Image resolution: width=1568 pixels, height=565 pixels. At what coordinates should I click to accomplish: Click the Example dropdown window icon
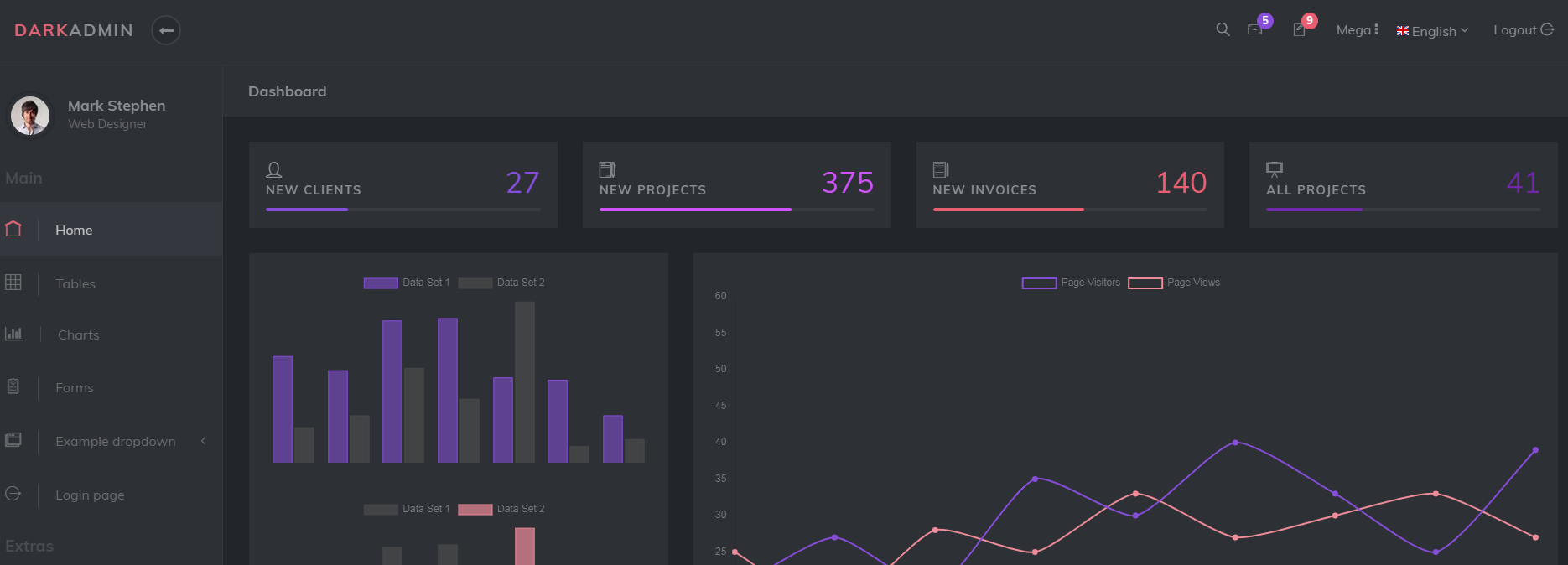tap(13, 439)
